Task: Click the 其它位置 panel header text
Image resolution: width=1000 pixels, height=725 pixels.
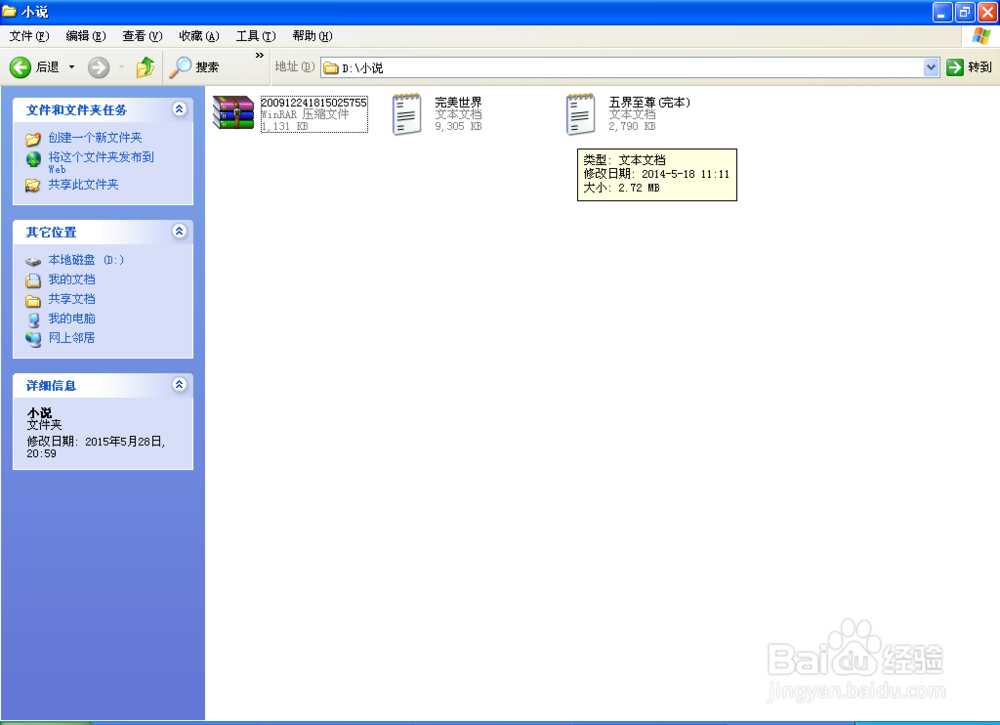Action: (x=51, y=232)
